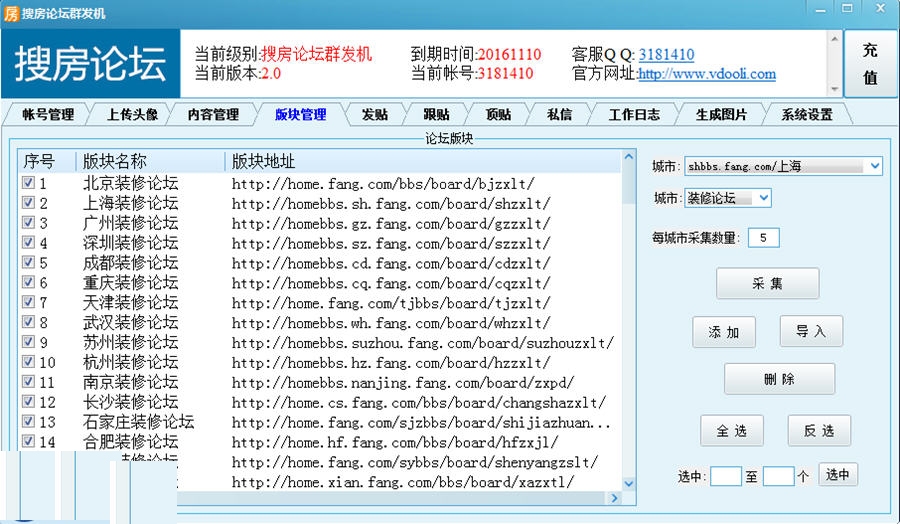Click the 采集 button
Viewport: 900px width, 524px height.
coord(767,283)
